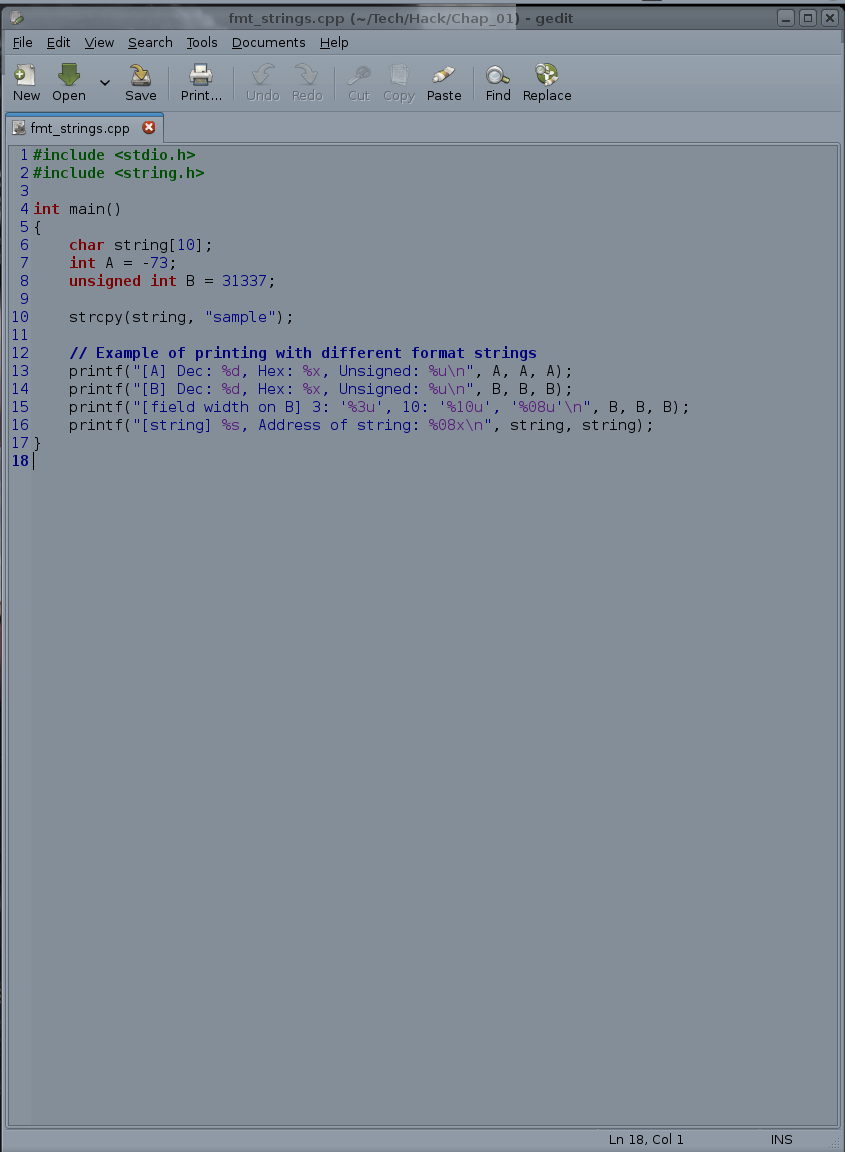Click the INS indicator in status bar
The height and width of the screenshot is (1152, 845).
[x=781, y=1140]
